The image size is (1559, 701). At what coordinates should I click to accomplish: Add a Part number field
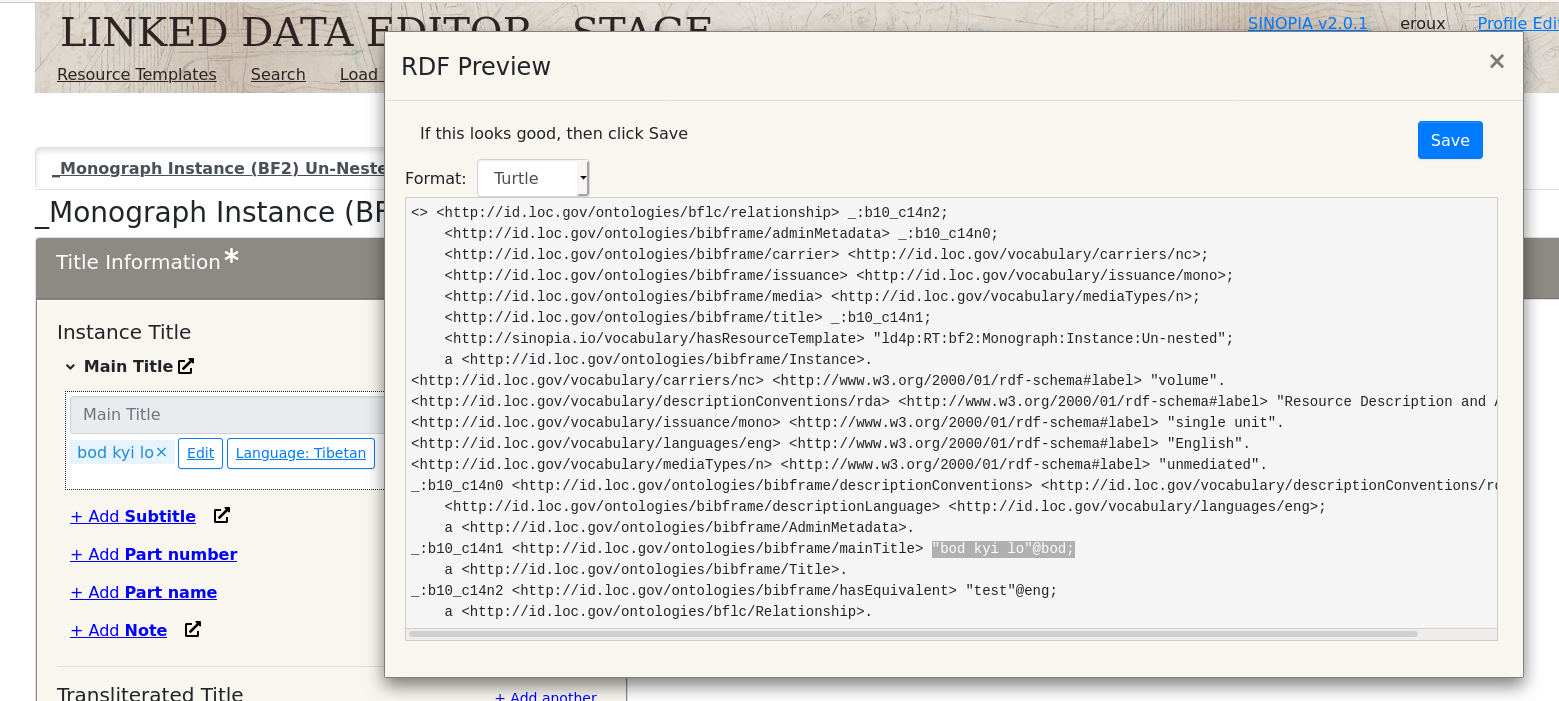[153, 553]
